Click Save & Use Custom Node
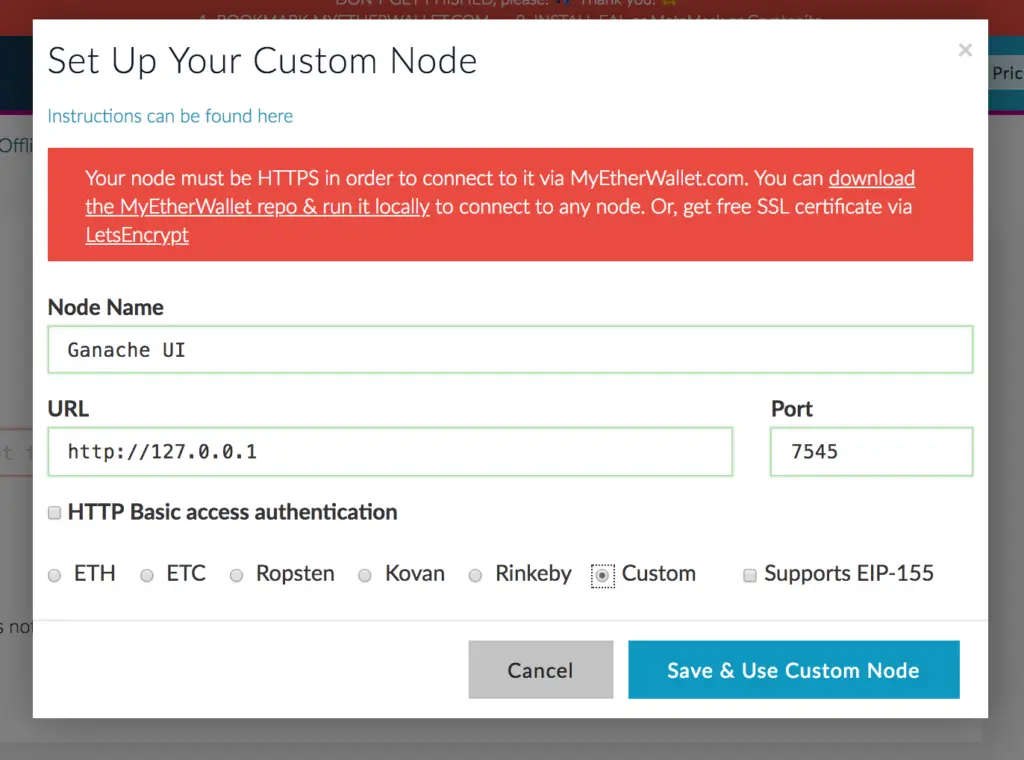 tap(793, 670)
